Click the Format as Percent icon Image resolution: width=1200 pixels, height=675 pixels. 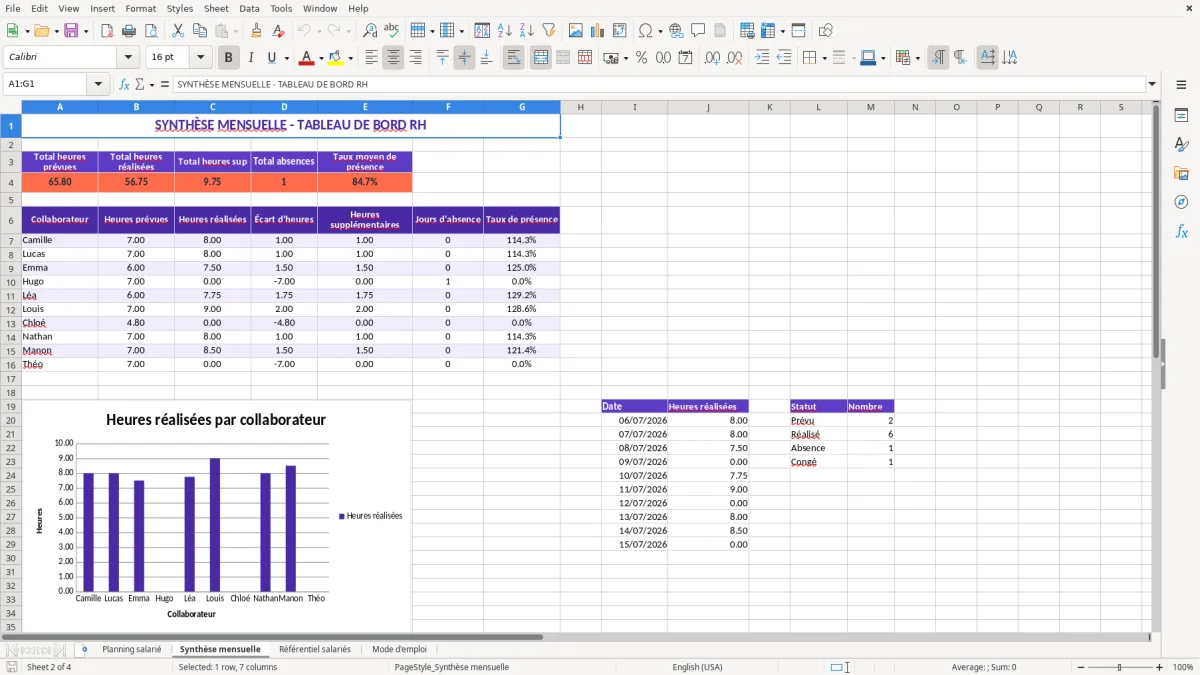pyautogui.click(x=641, y=58)
